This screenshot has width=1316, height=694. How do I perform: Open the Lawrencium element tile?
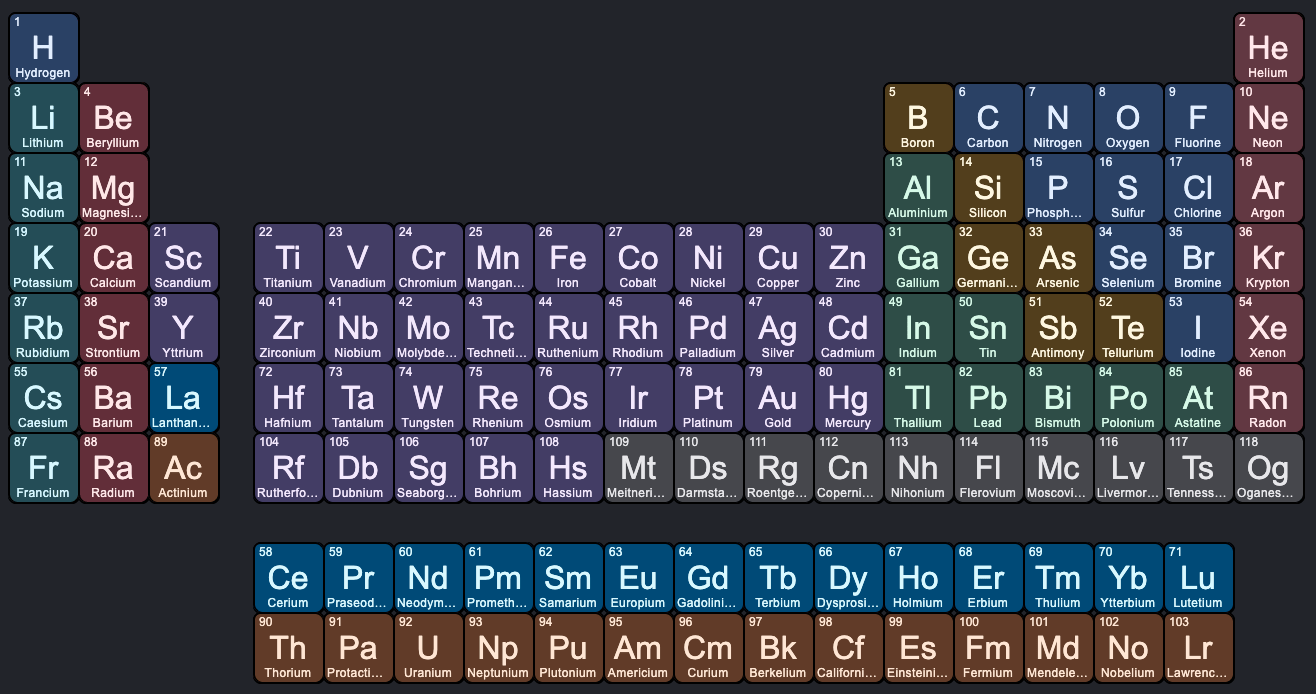[1198, 648]
